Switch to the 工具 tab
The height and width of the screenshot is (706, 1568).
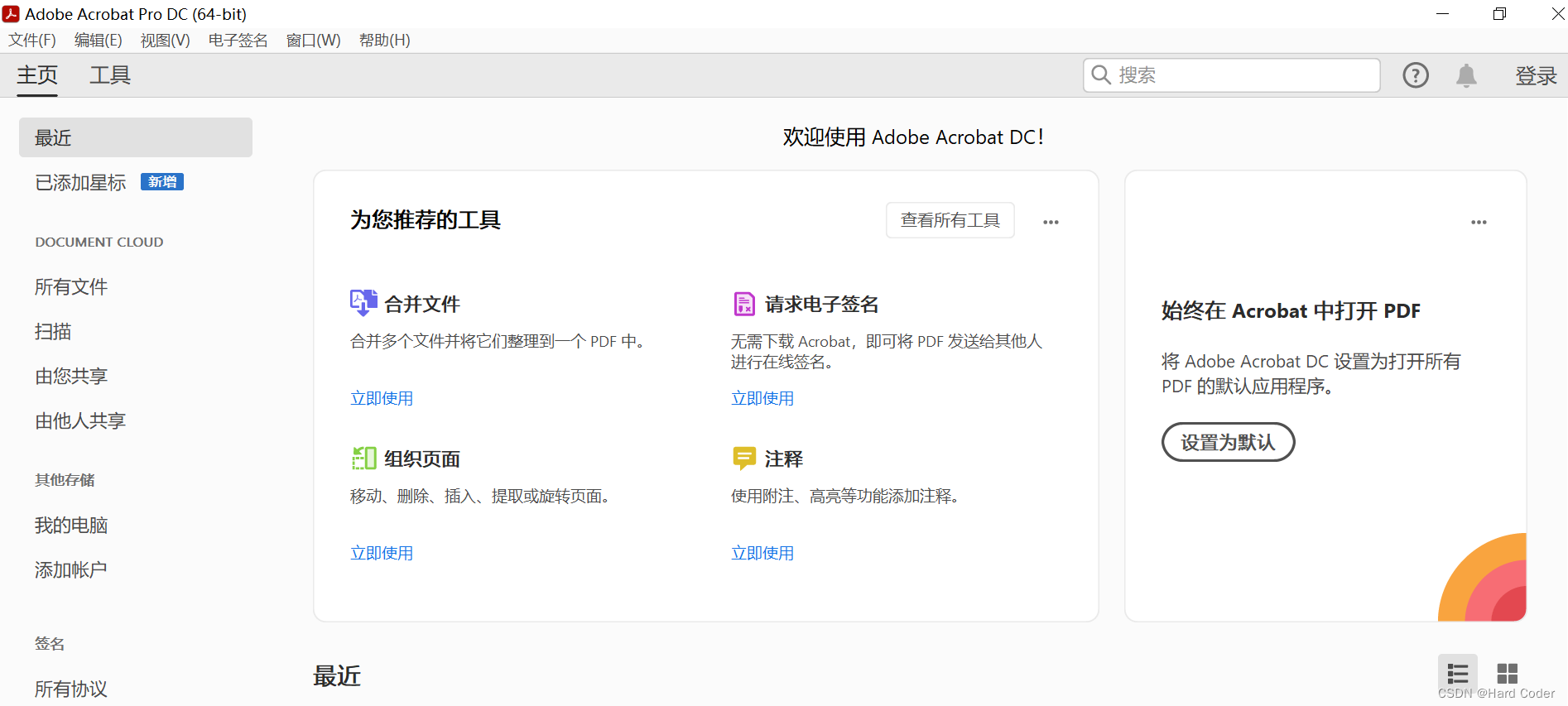(x=110, y=75)
